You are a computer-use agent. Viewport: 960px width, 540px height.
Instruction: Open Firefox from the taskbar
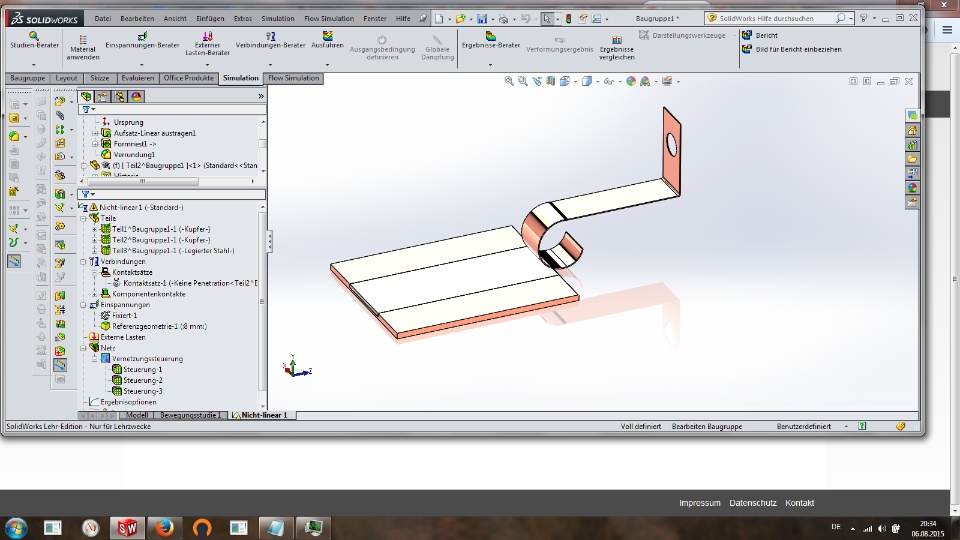pos(164,527)
